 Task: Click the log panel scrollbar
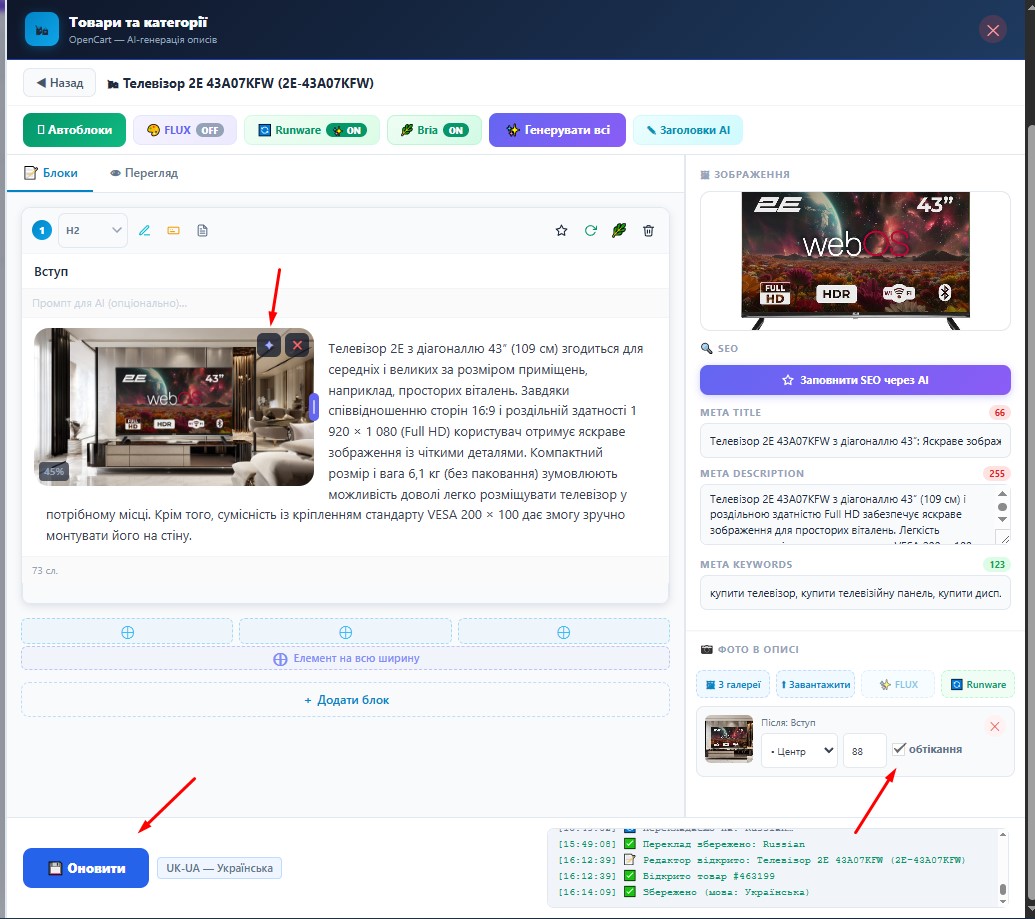pos(1003,866)
